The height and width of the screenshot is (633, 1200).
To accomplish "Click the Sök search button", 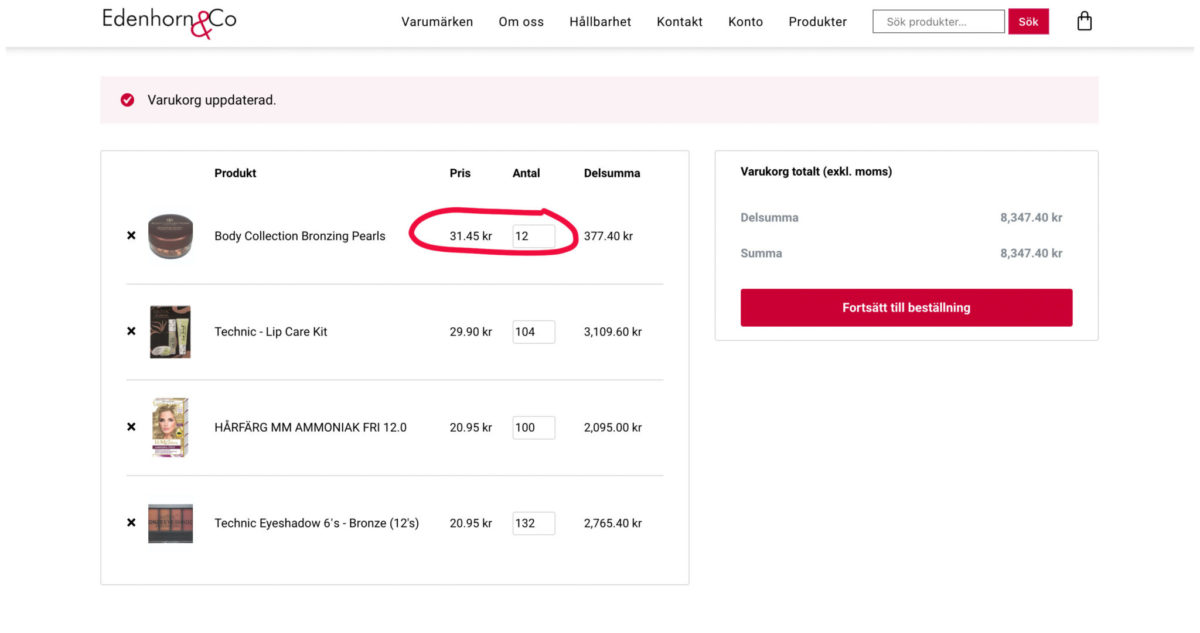I will click(x=1028, y=22).
